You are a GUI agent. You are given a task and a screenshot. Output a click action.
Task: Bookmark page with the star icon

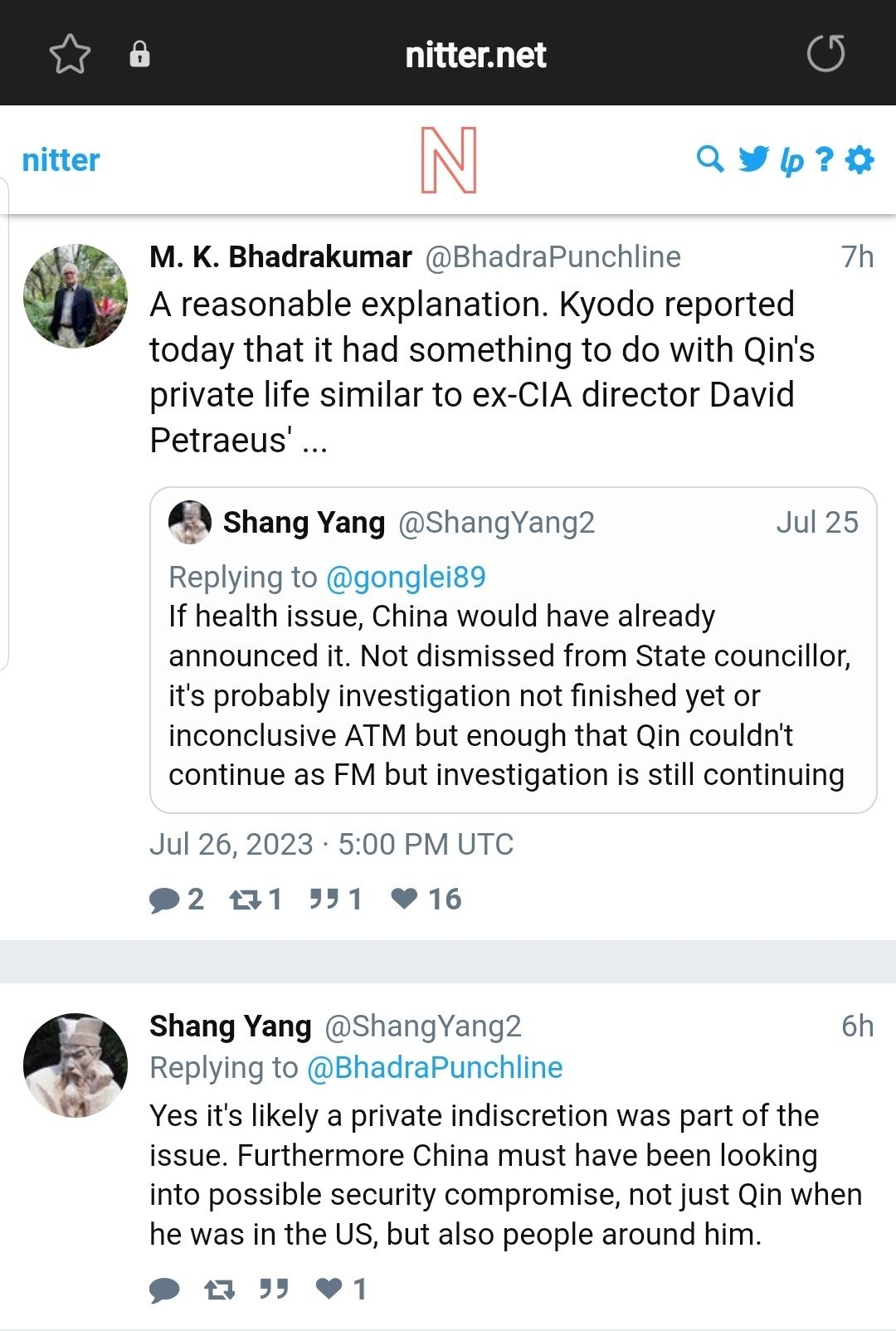[70, 55]
